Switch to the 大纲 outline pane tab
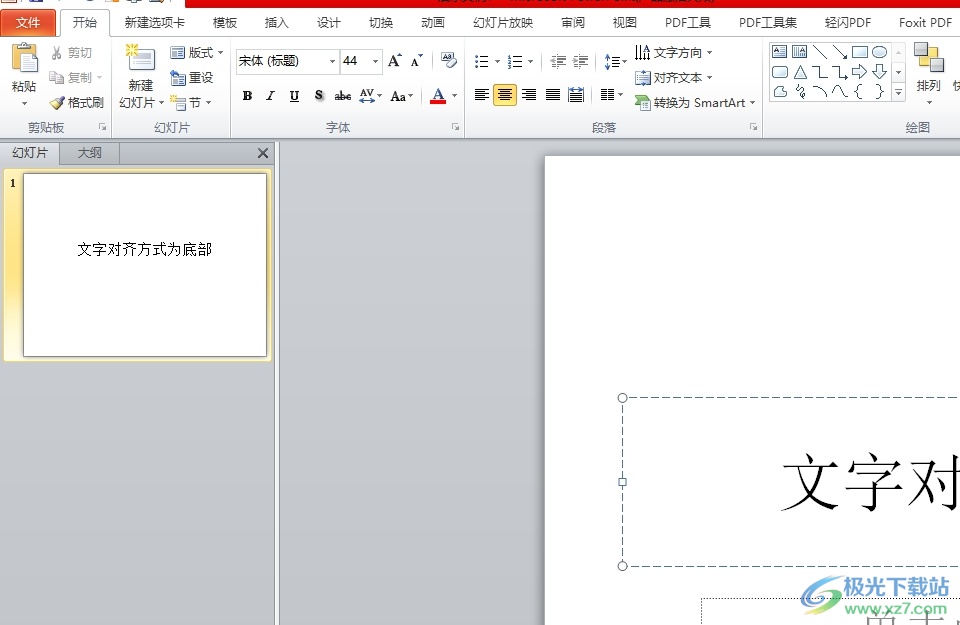The width and height of the screenshot is (960, 625). (89, 153)
